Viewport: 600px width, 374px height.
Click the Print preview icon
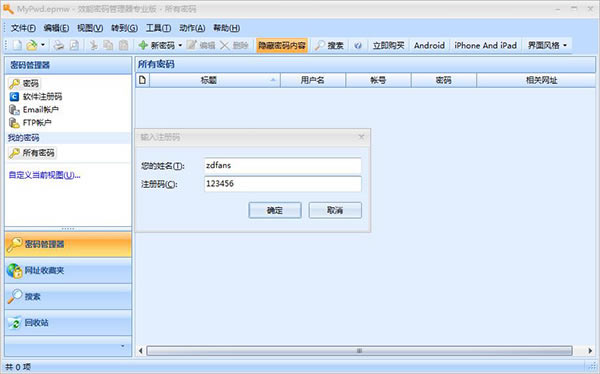[74, 46]
